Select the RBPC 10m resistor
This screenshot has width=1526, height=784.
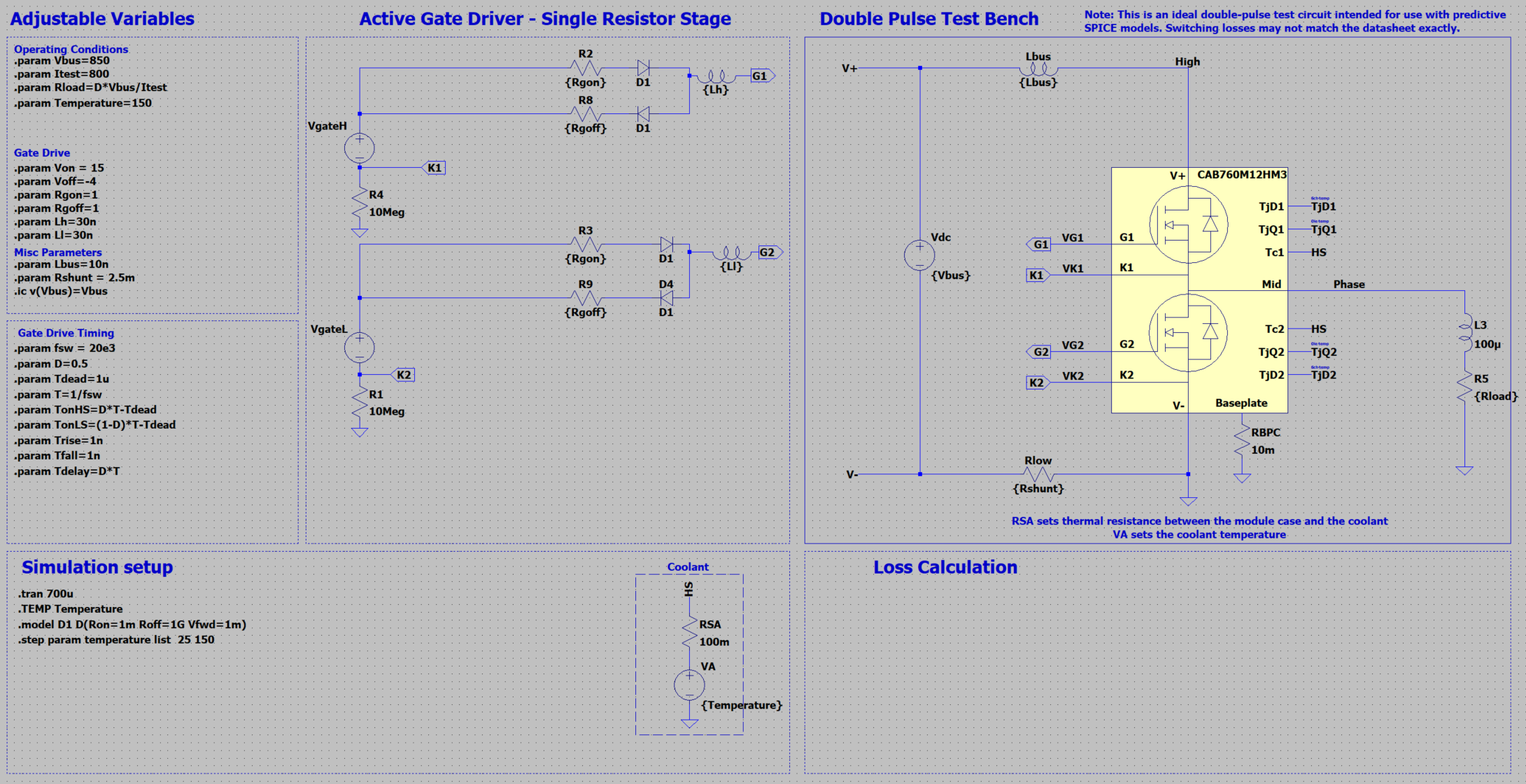[x=1243, y=442]
